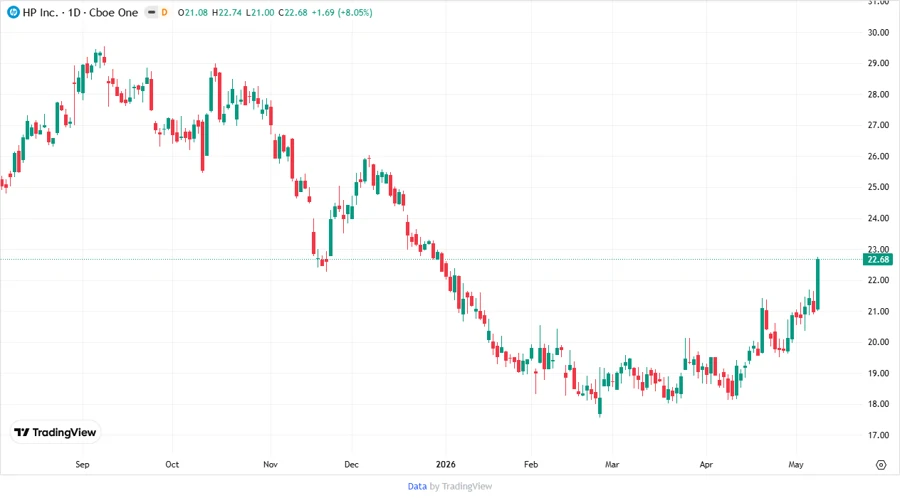This screenshot has width=900, height=498.
Task: Click the Mar label on time axis
Action: click(612, 464)
